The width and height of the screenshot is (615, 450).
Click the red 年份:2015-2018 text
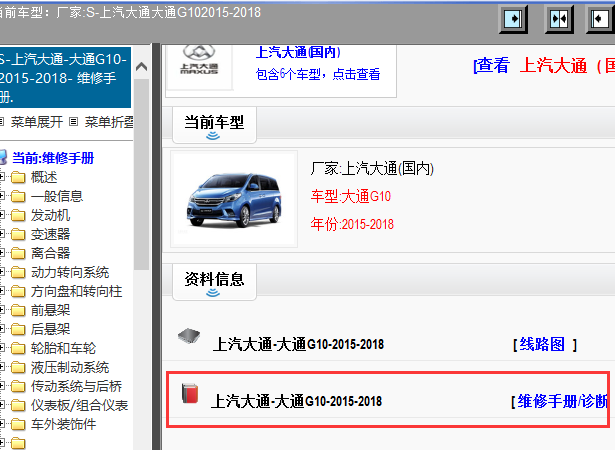[x=352, y=224]
